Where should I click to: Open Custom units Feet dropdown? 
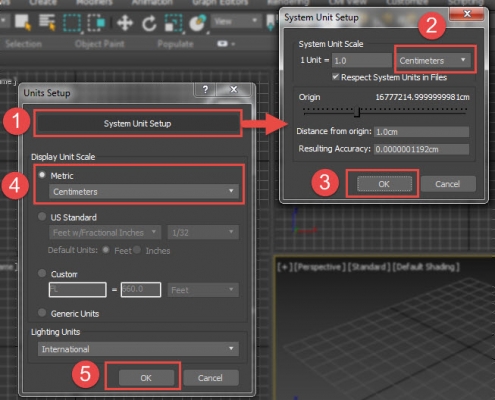(203, 290)
